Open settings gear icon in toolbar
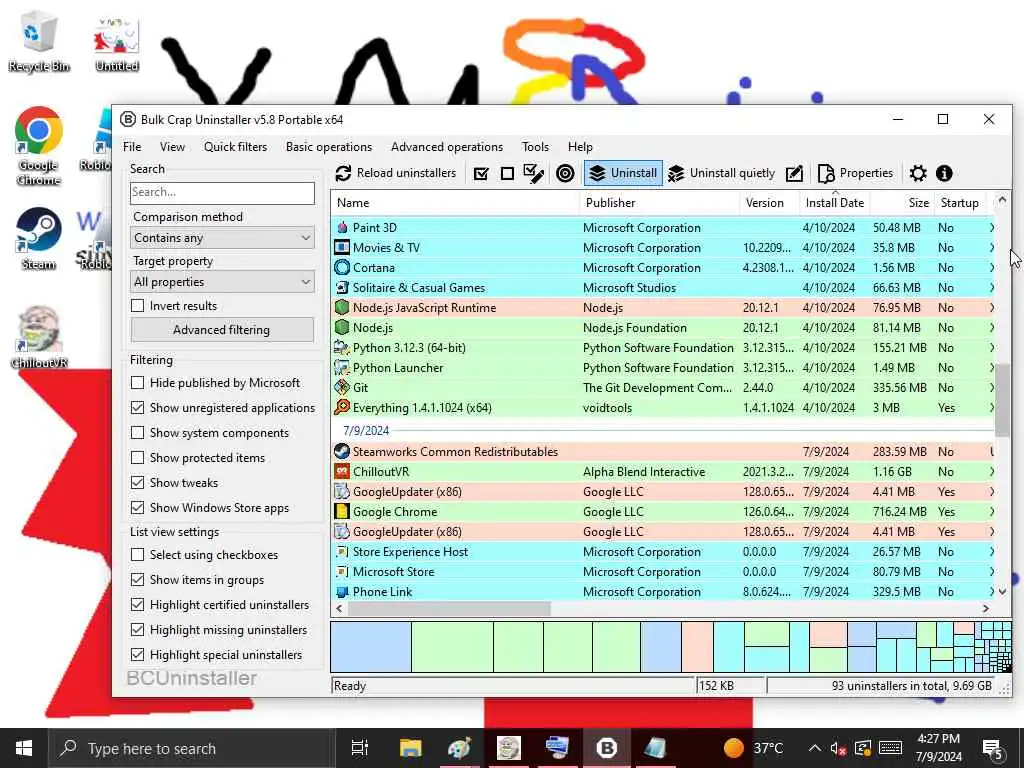The image size is (1024, 768). pyautogui.click(x=918, y=173)
